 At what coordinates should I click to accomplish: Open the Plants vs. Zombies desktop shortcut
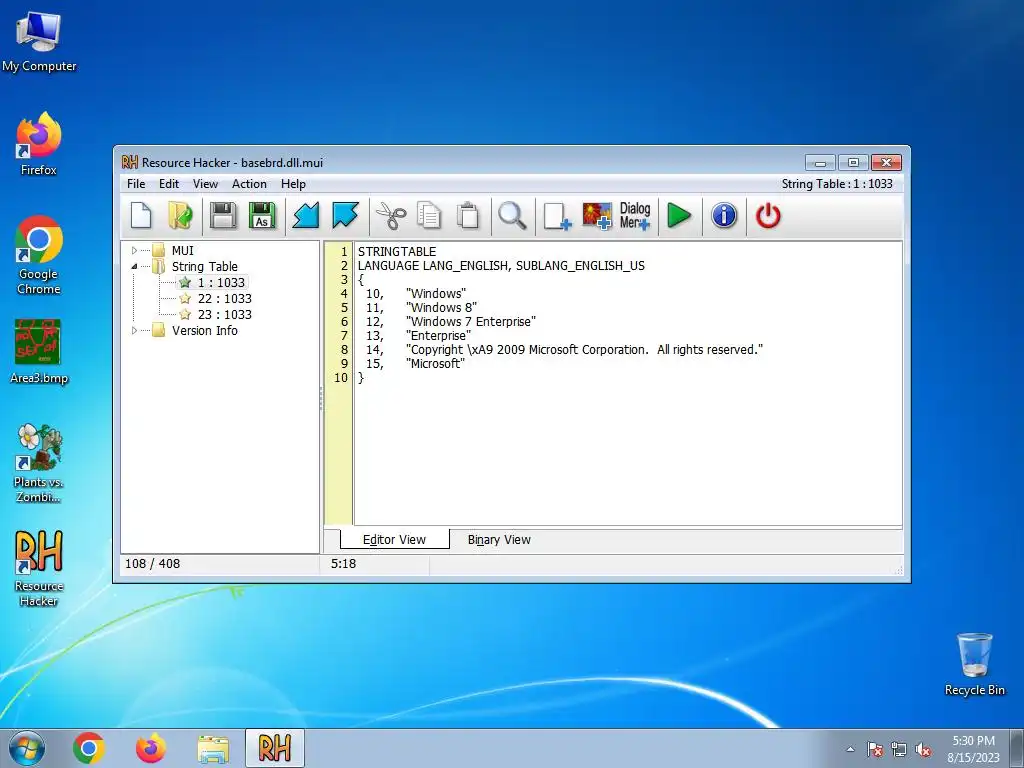[39, 464]
